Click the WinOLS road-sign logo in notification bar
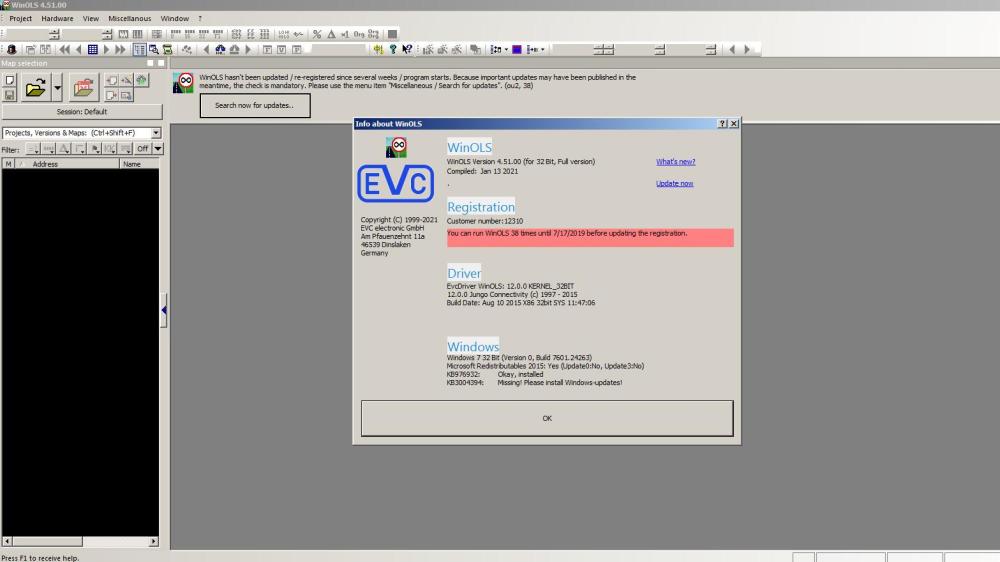 [x=183, y=83]
